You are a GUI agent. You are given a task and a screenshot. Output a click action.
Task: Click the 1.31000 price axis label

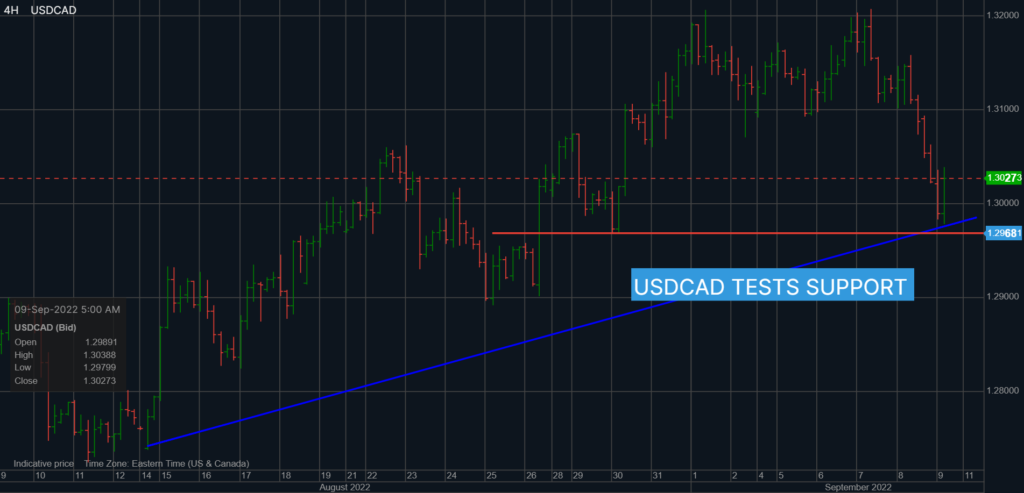[x=1002, y=109]
